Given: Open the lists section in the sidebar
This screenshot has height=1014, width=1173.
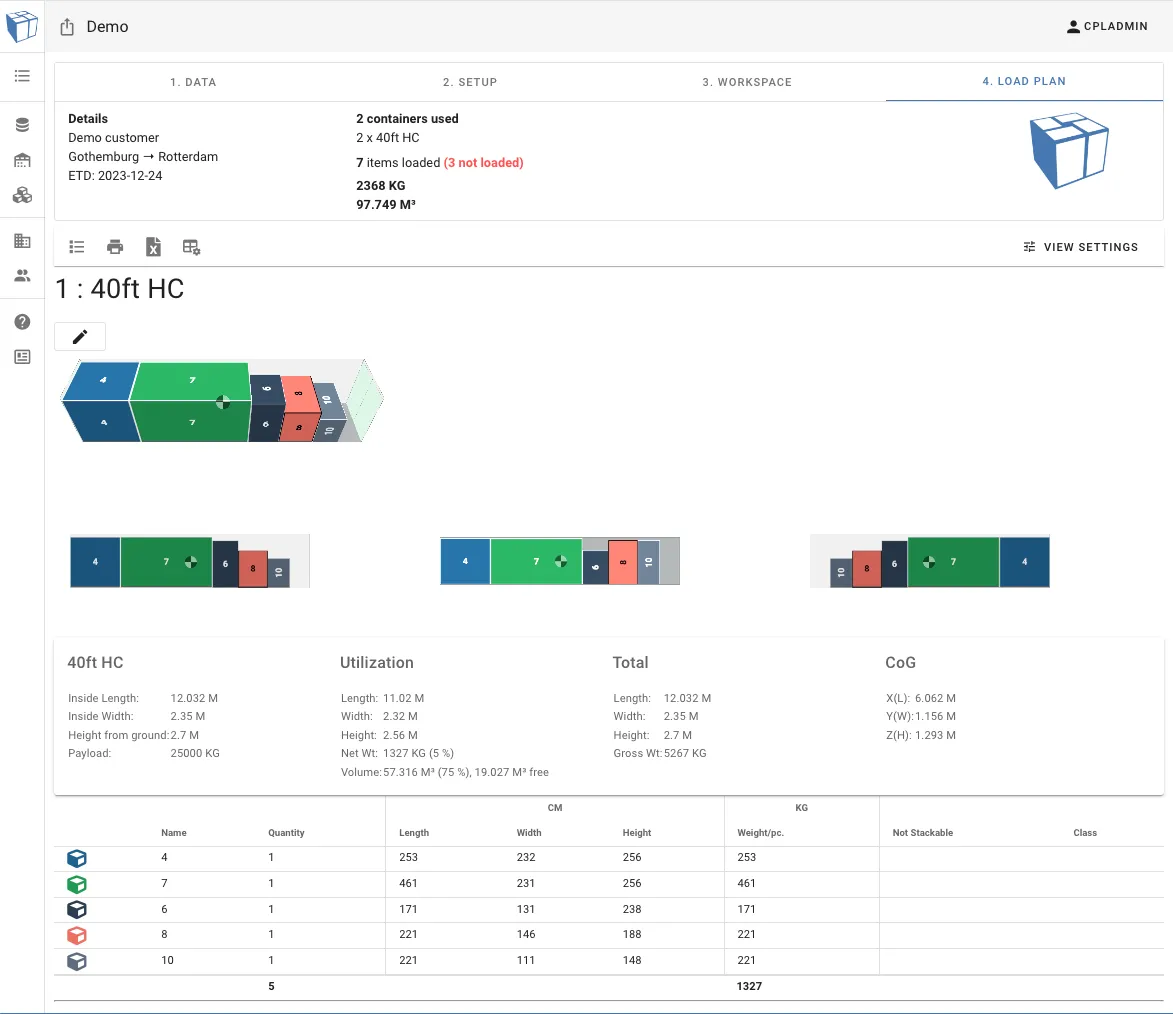Looking at the screenshot, I should (22, 75).
